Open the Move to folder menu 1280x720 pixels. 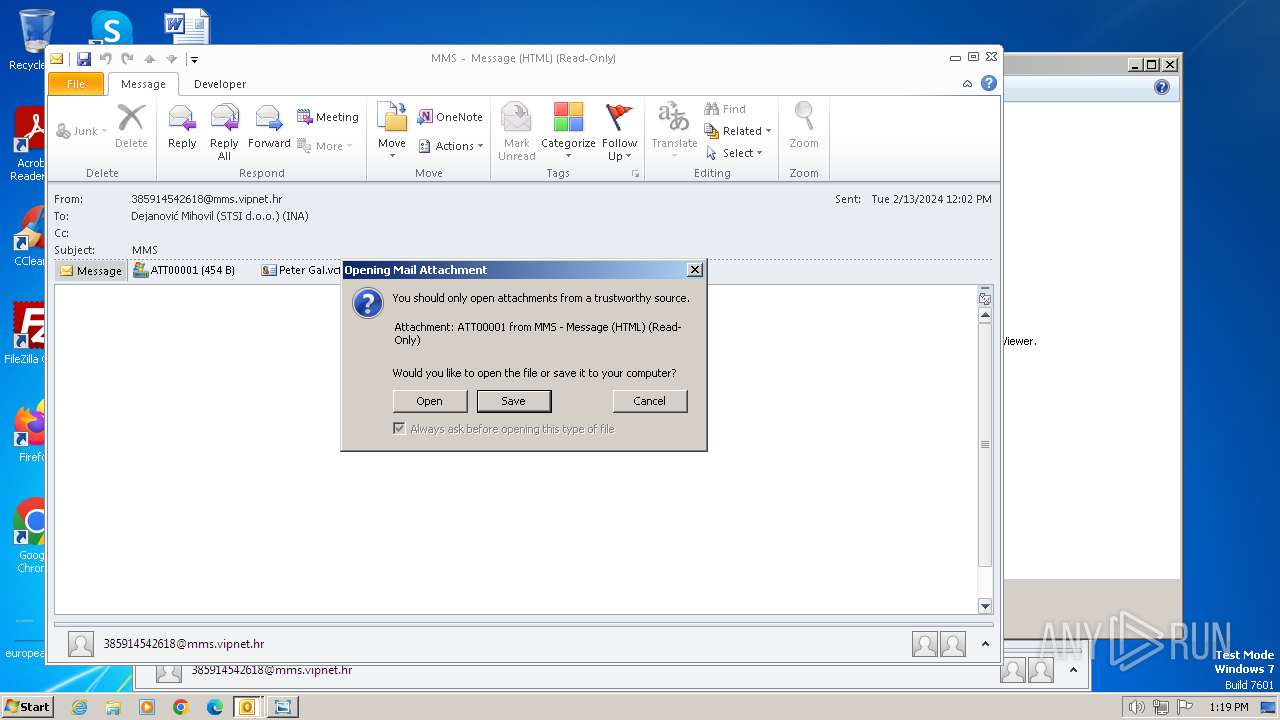tap(392, 131)
